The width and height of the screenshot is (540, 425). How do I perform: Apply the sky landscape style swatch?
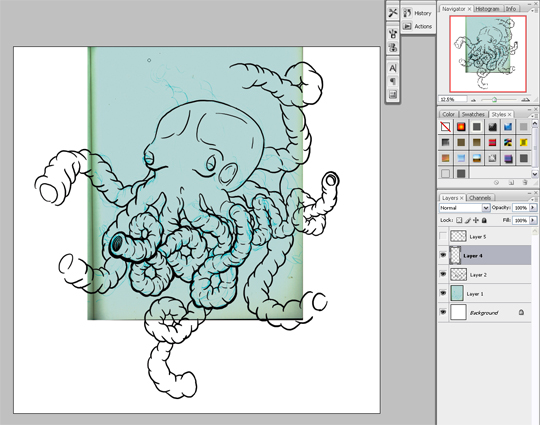pos(477,158)
